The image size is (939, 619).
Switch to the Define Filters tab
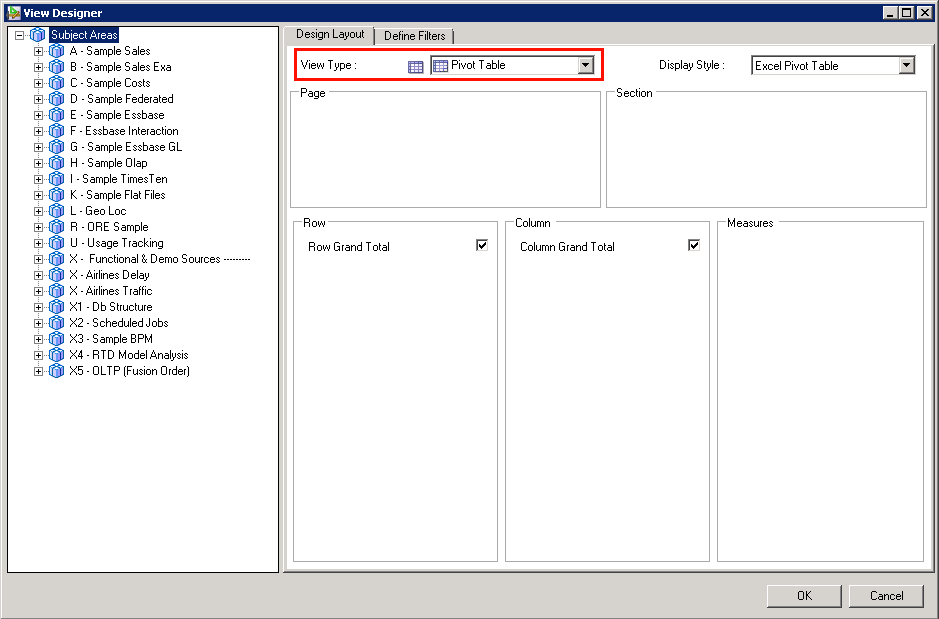point(414,37)
